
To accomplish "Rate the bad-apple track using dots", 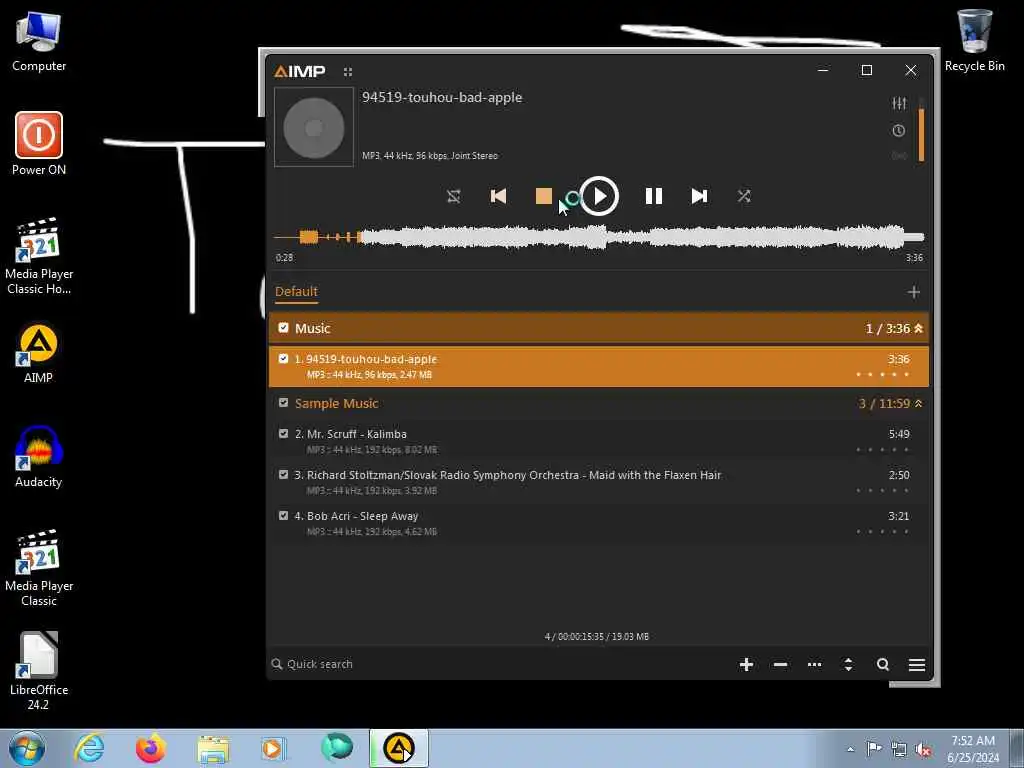I will point(882,375).
